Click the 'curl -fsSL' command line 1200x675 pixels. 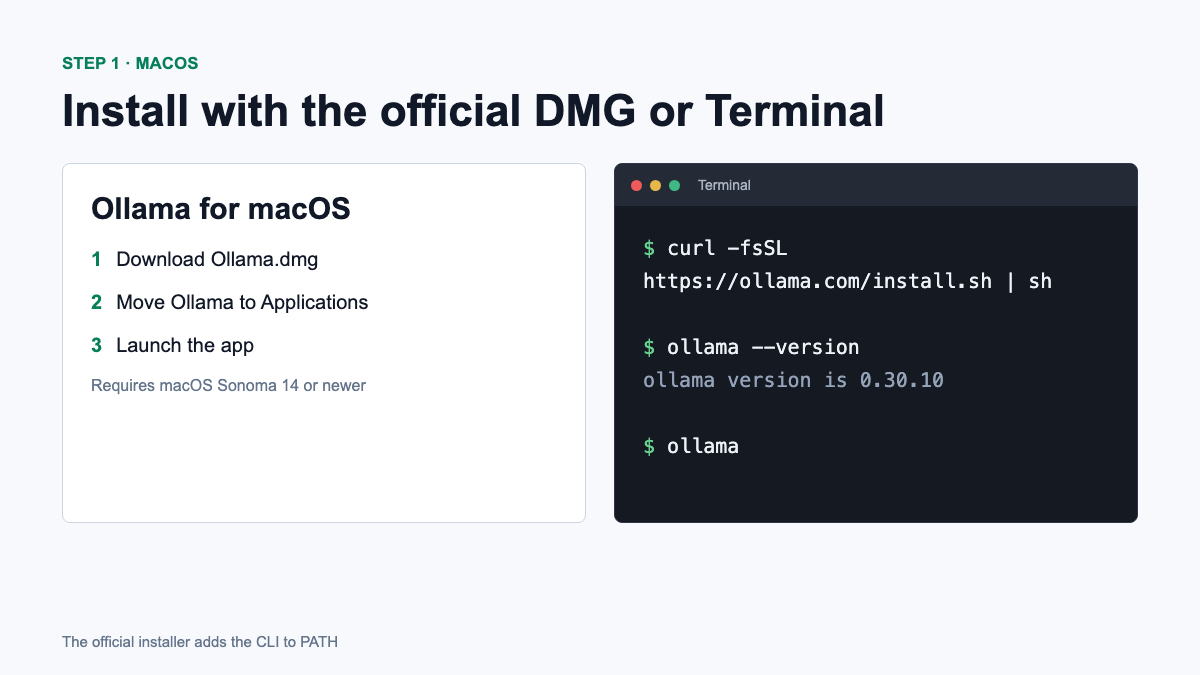tap(716, 248)
